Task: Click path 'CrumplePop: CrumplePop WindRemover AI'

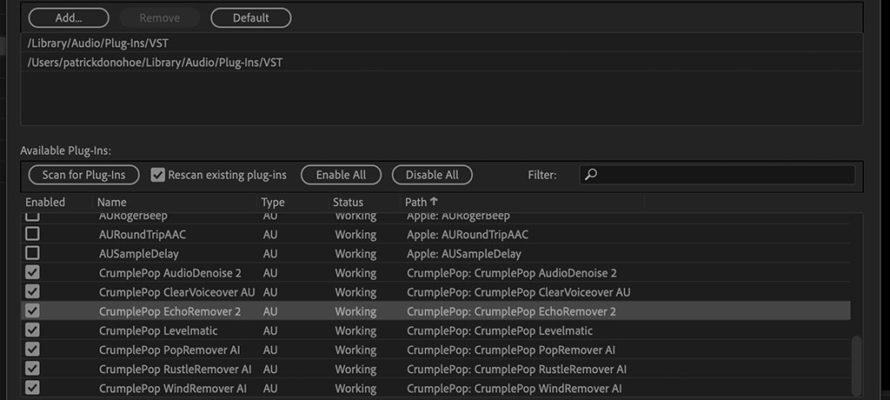Action: [514, 389]
